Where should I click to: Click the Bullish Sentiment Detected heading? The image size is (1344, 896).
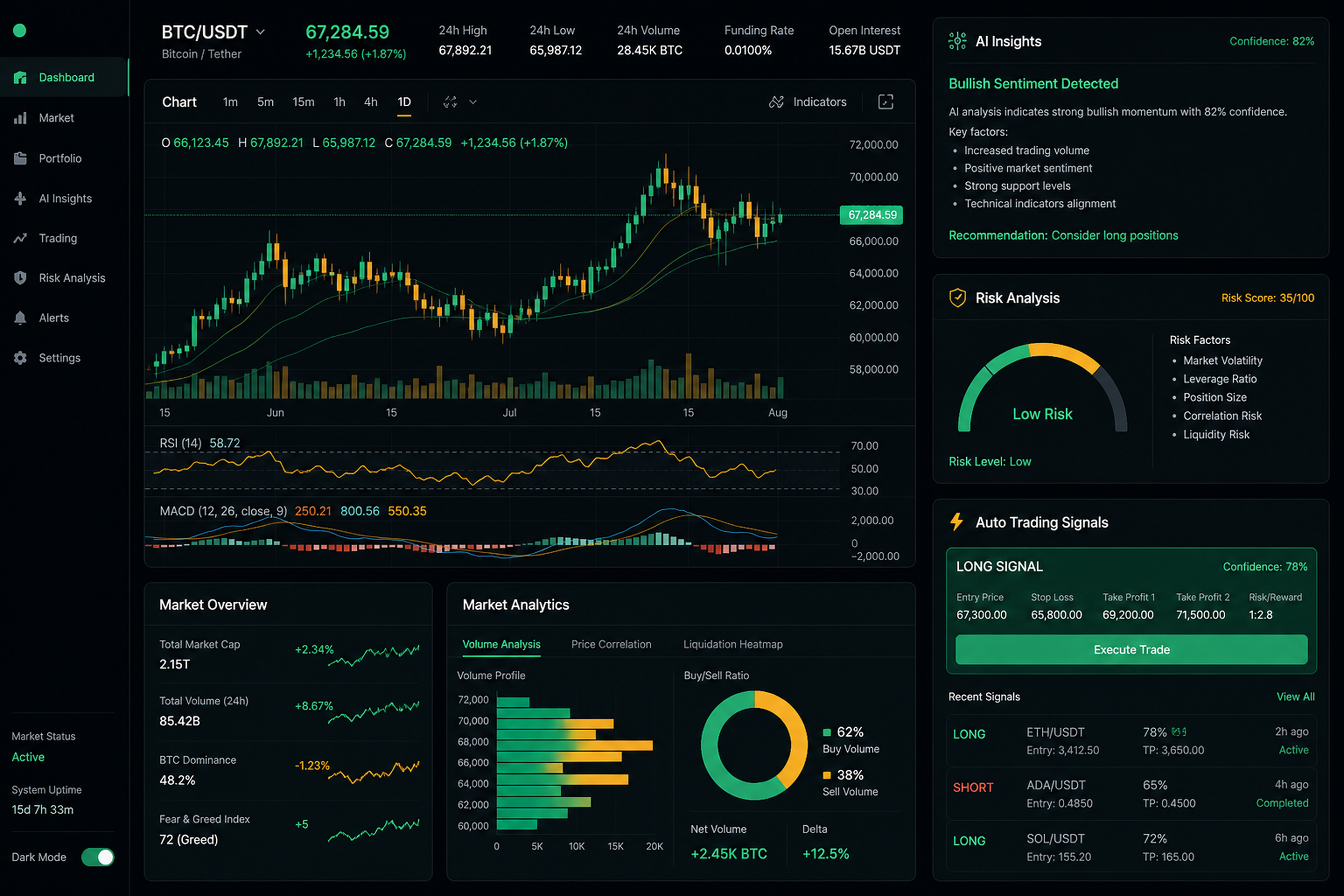(x=1033, y=83)
